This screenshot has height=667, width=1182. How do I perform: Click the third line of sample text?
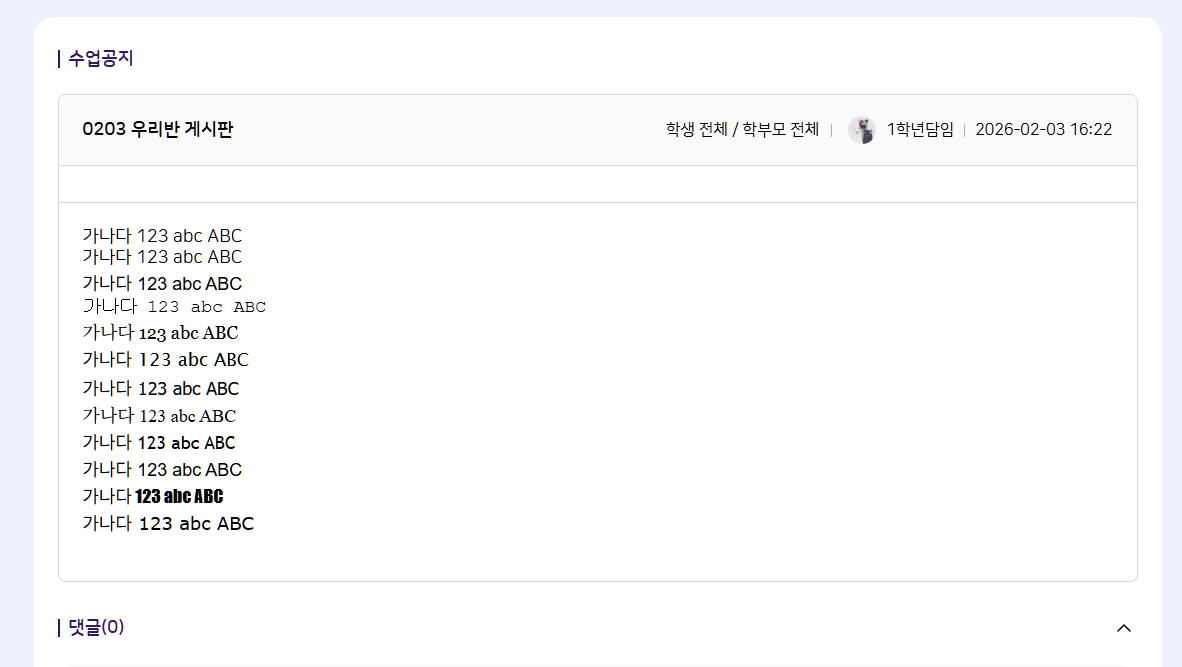(x=162, y=283)
